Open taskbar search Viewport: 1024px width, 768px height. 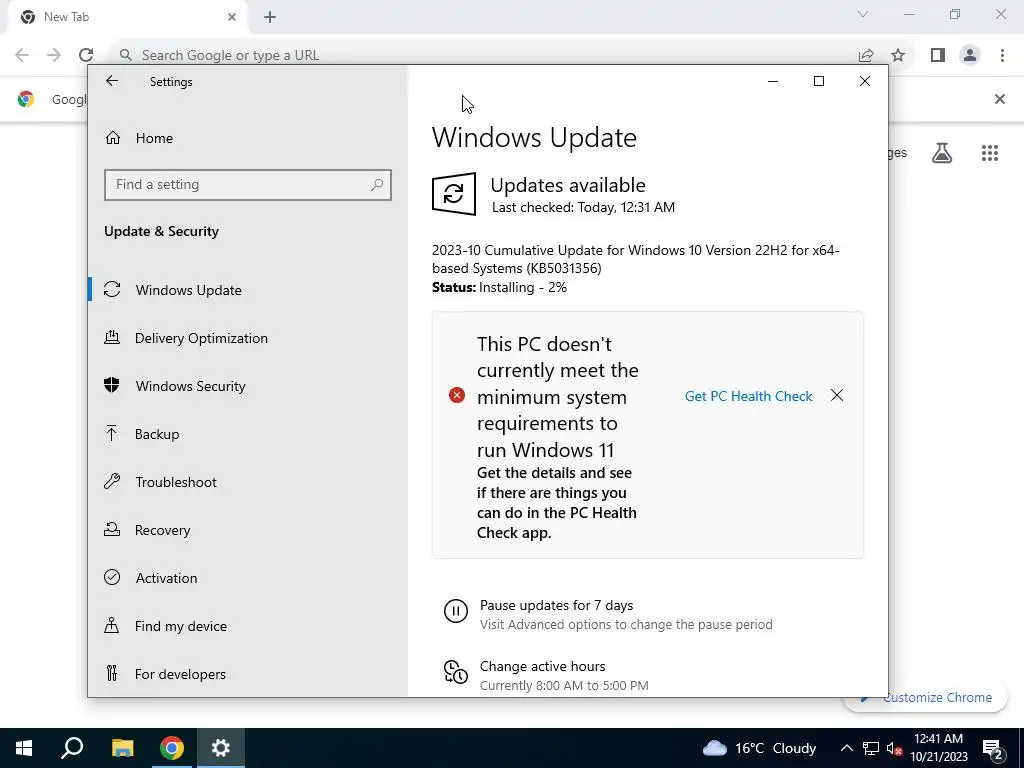coord(72,748)
